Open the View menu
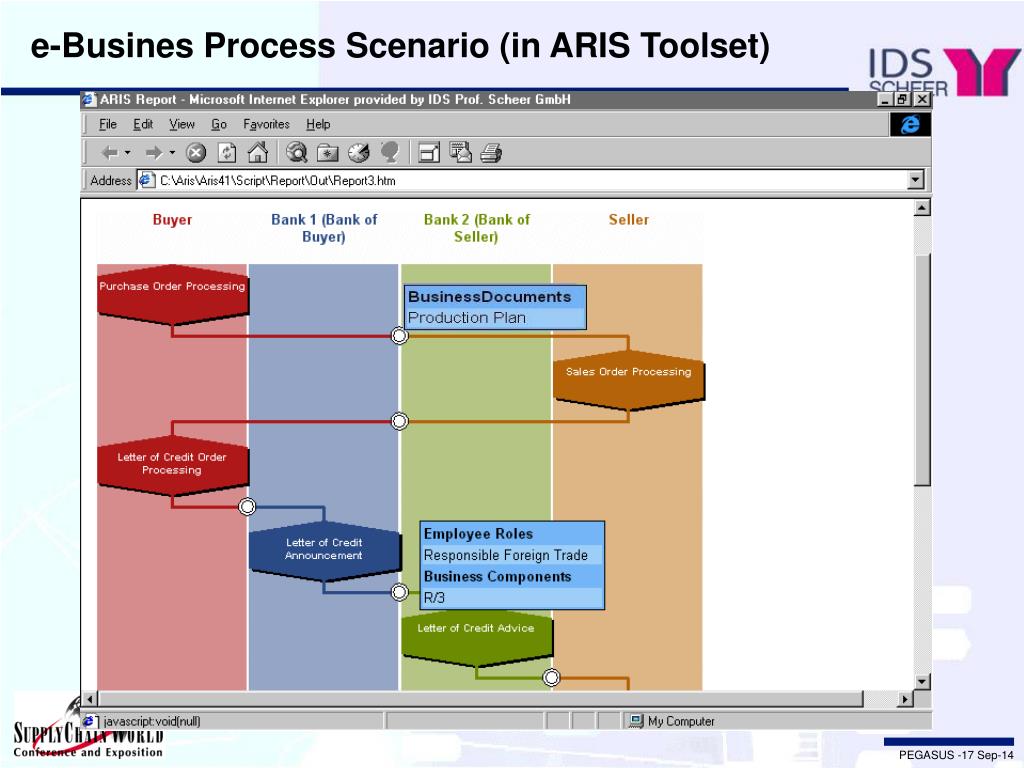Screen dimensions: 1024x768 coord(182,124)
